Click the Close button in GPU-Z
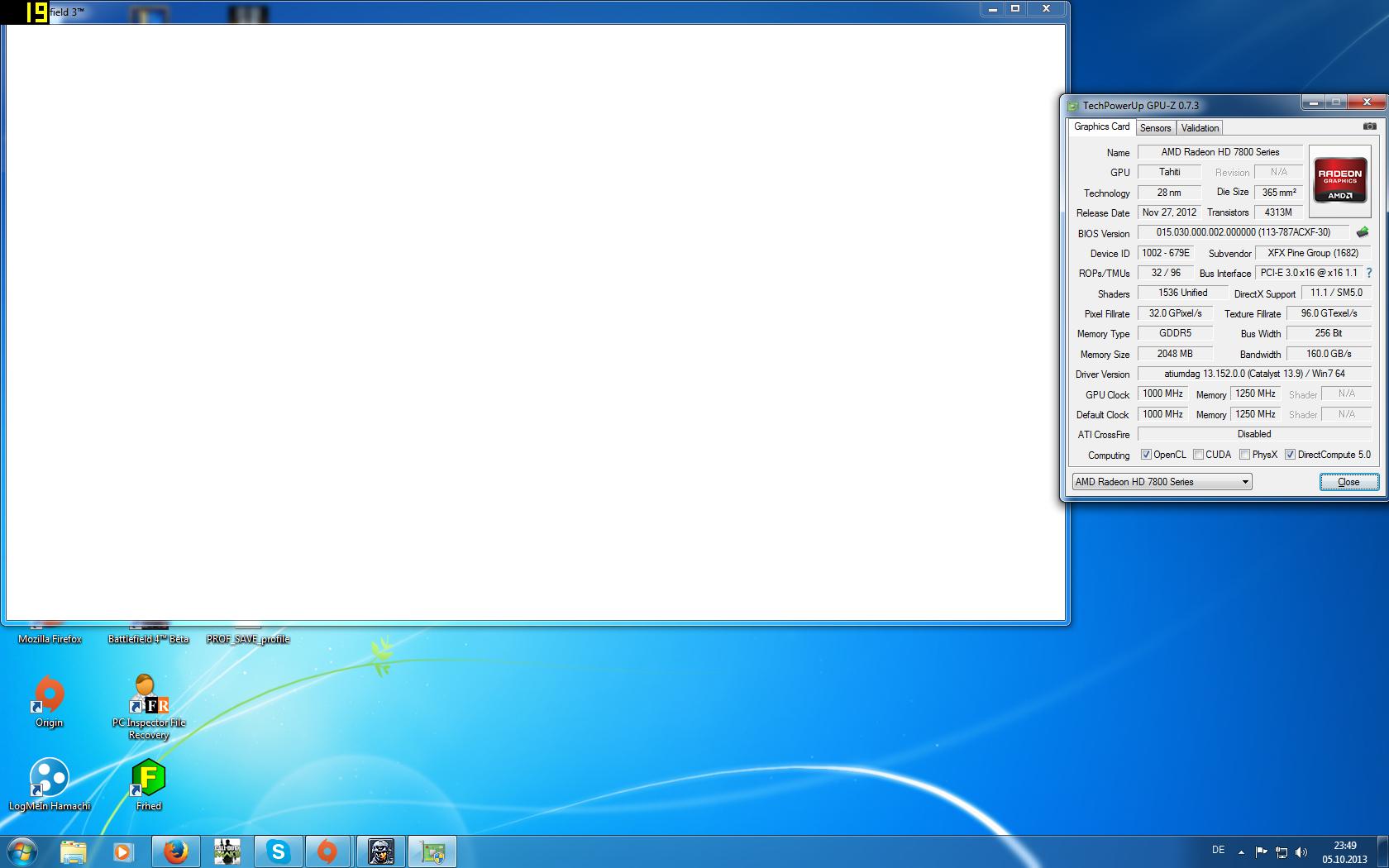 [1348, 482]
